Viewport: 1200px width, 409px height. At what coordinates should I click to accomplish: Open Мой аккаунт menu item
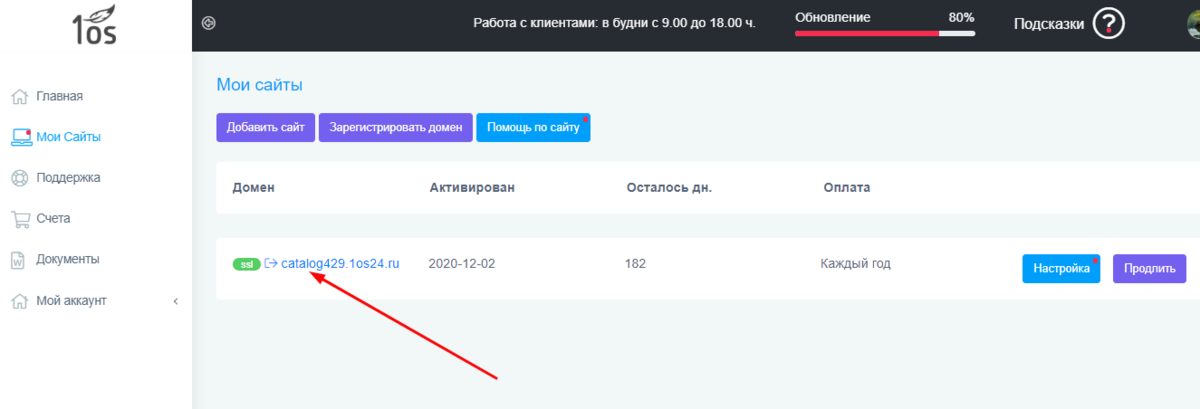point(71,300)
